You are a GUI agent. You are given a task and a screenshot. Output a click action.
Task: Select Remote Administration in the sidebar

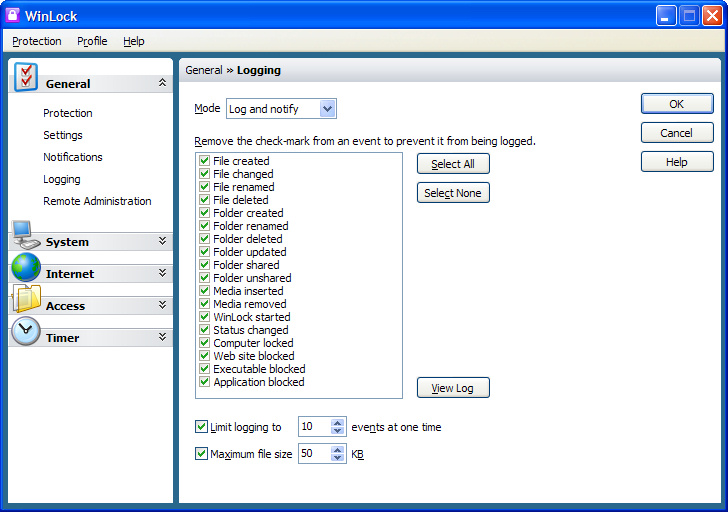[x=97, y=201]
